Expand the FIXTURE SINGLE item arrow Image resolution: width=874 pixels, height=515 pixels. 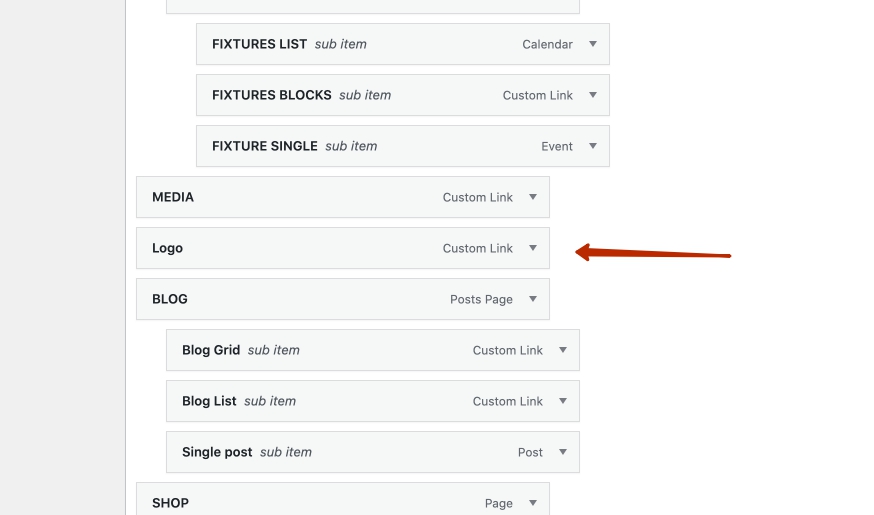[x=593, y=146]
